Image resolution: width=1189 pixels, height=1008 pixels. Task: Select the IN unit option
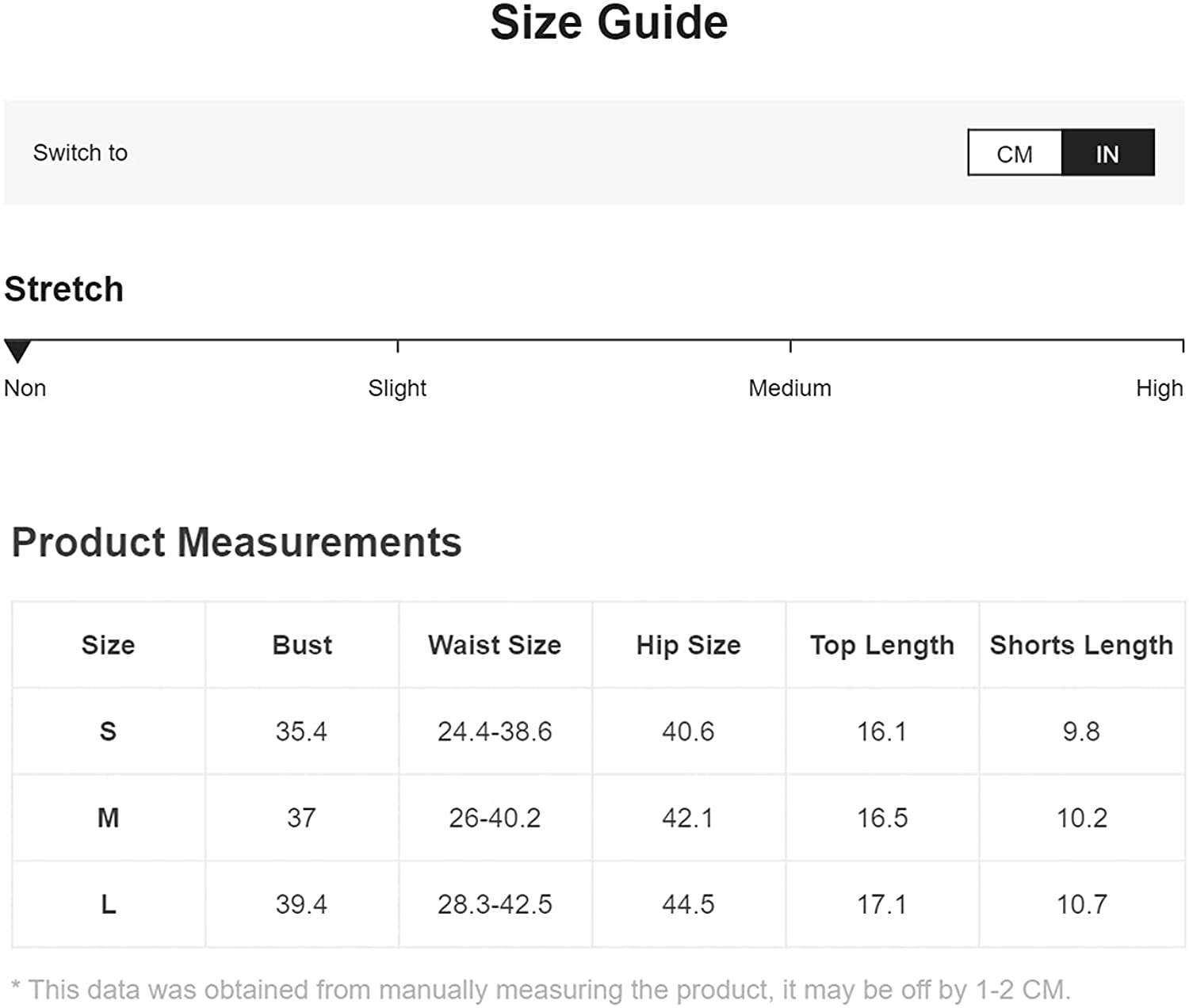(1107, 153)
